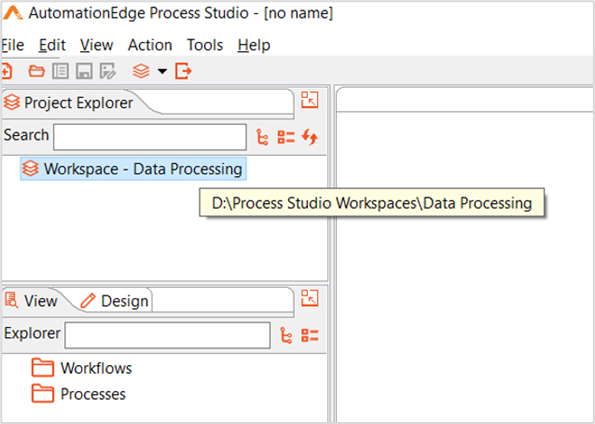Click collapse list icon beside Explorer field
Image resolution: width=595 pixels, height=424 pixels.
click(310, 335)
